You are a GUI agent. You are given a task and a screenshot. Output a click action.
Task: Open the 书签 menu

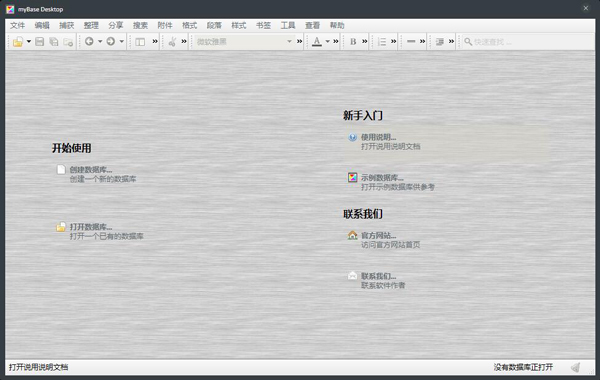263,25
